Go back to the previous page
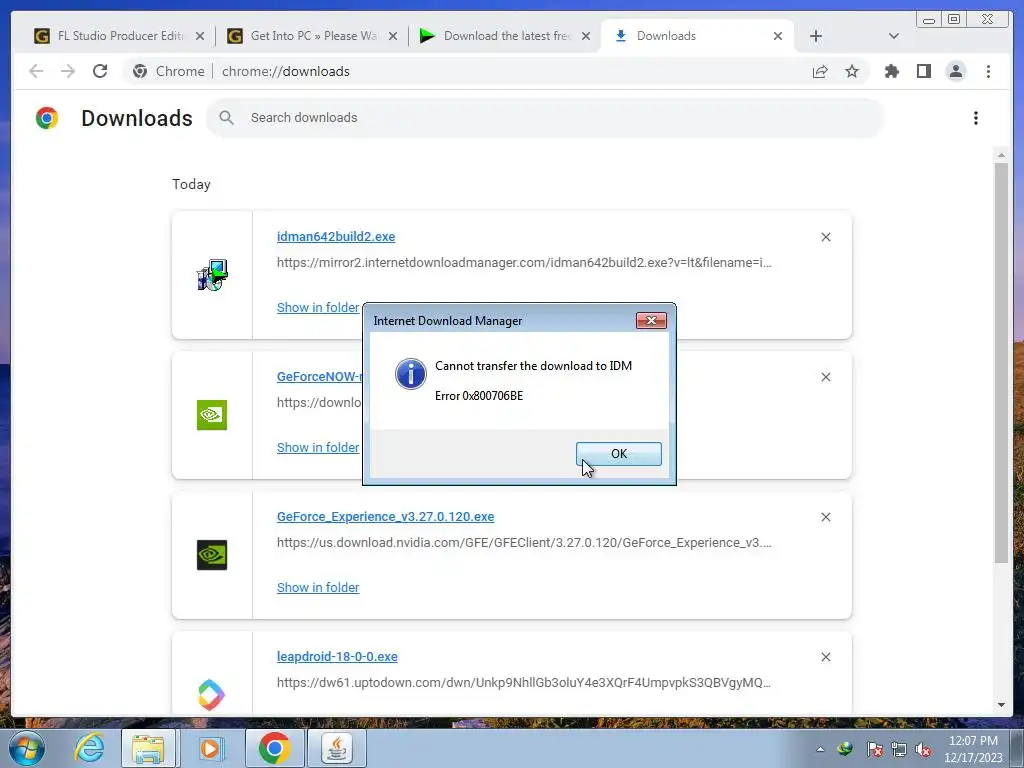The width and height of the screenshot is (1024, 768). tap(36, 71)
